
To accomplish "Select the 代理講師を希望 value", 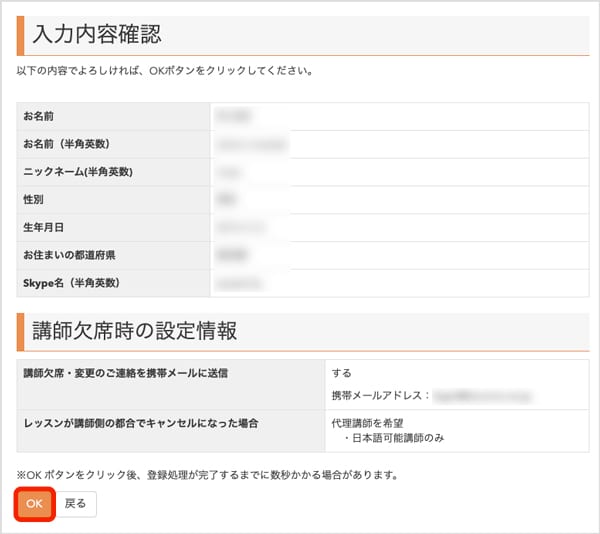I will pos(366,423).
